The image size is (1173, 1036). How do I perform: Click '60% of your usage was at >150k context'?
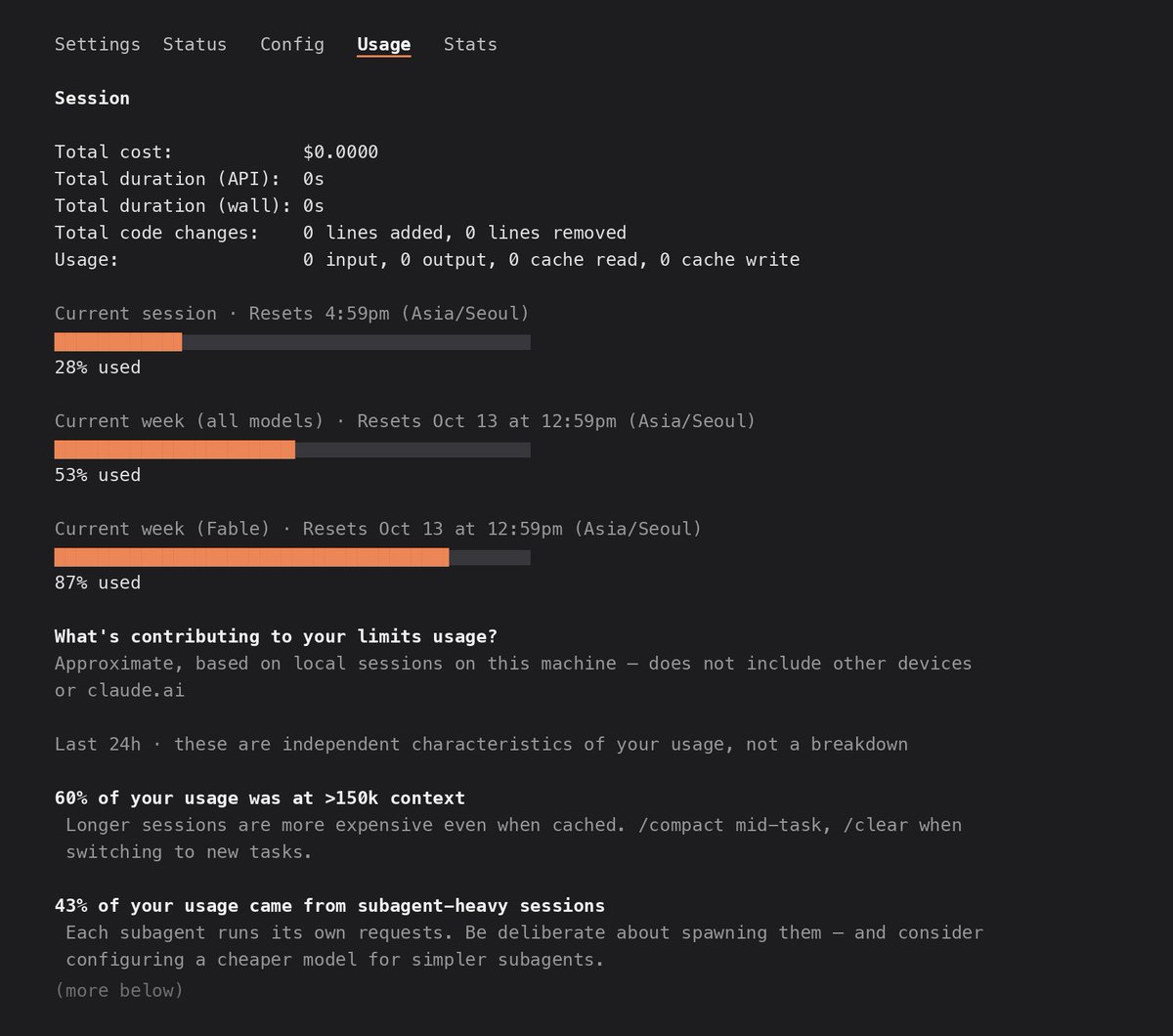(x=260, y=798)
